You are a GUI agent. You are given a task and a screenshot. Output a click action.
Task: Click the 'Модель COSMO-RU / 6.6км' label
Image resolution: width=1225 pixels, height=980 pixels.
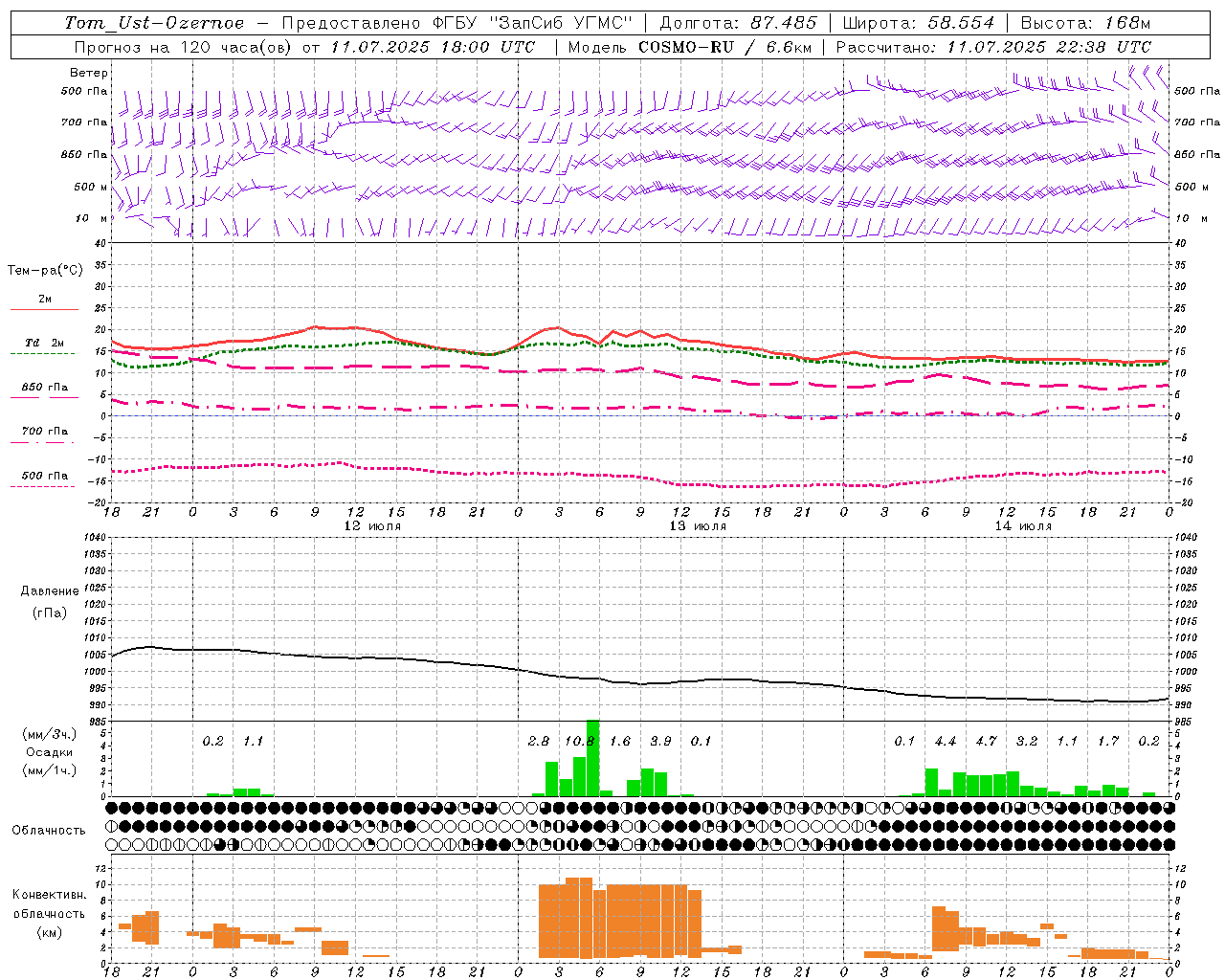tap(690, 47)
